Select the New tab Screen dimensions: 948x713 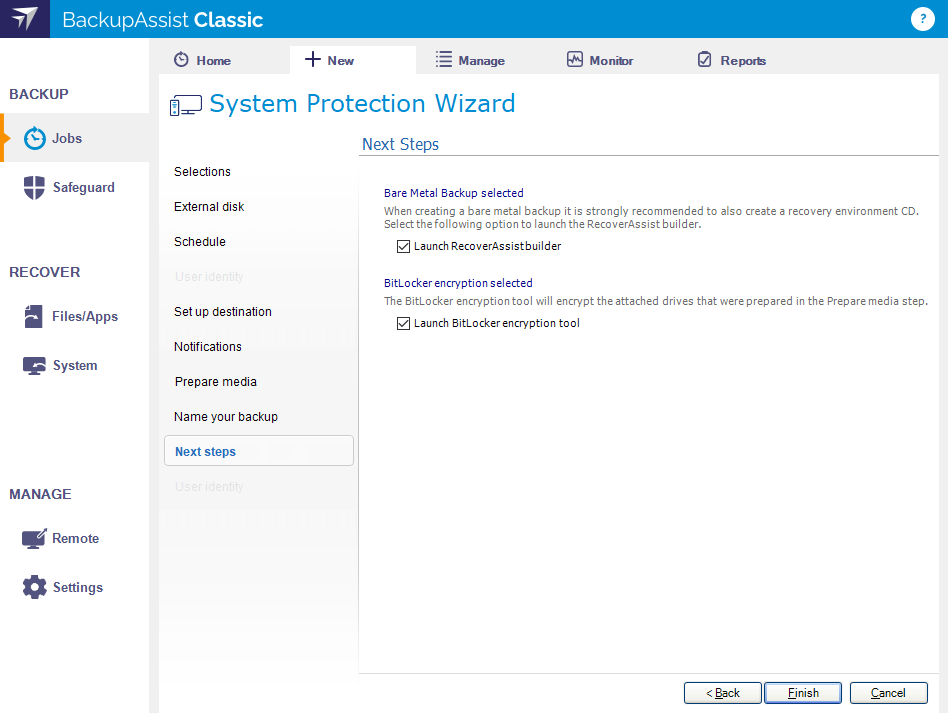coord(353,60)
